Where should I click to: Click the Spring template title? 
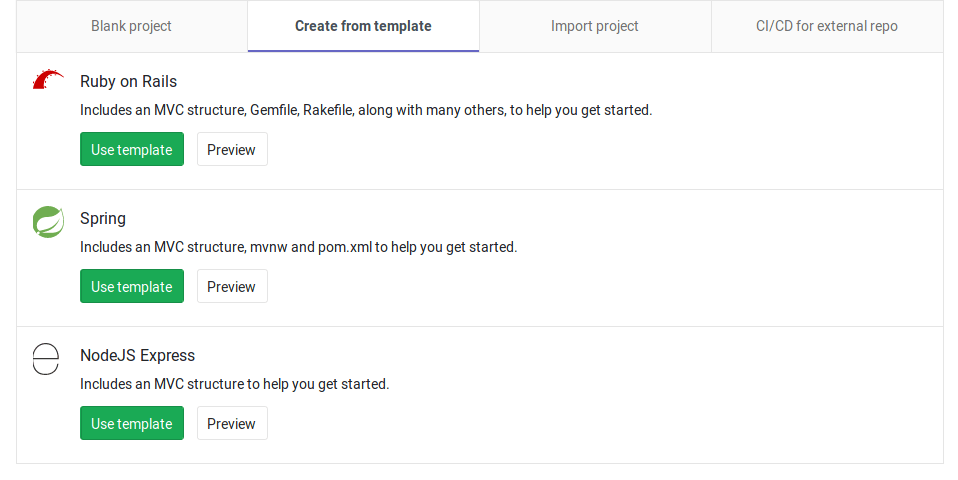103,219
